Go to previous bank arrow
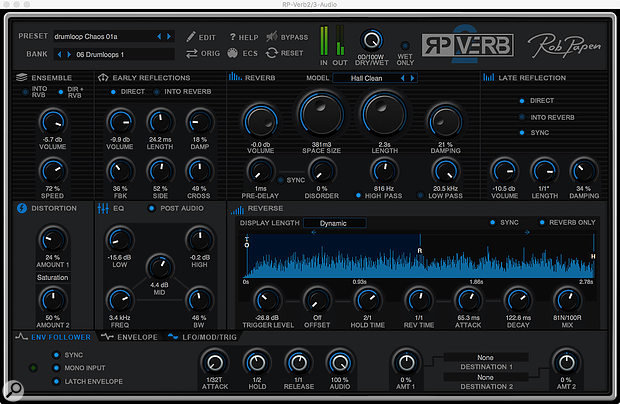This screenshot has width=620, height=404. (x=59, y=54)
